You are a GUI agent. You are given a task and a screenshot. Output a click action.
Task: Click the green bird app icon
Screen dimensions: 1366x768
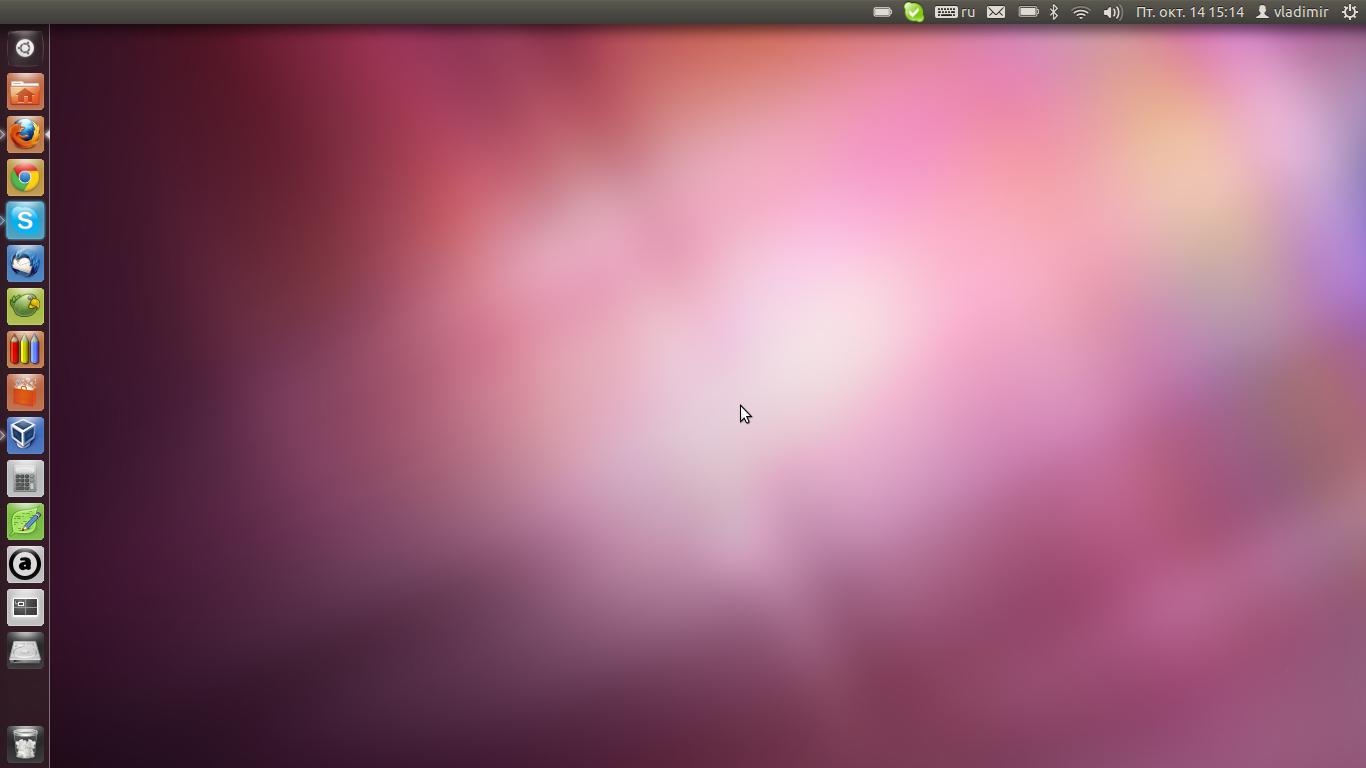click(25, 307)
